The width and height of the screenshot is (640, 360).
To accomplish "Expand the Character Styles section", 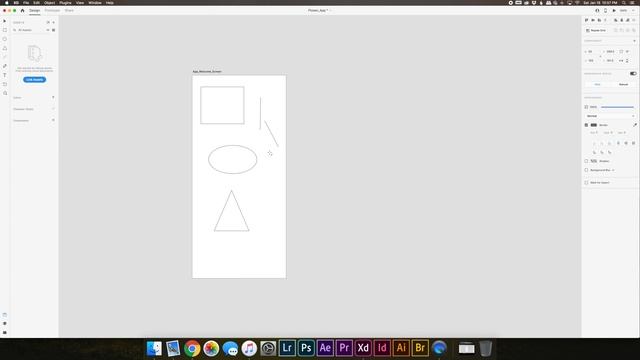I will [53, 109].
